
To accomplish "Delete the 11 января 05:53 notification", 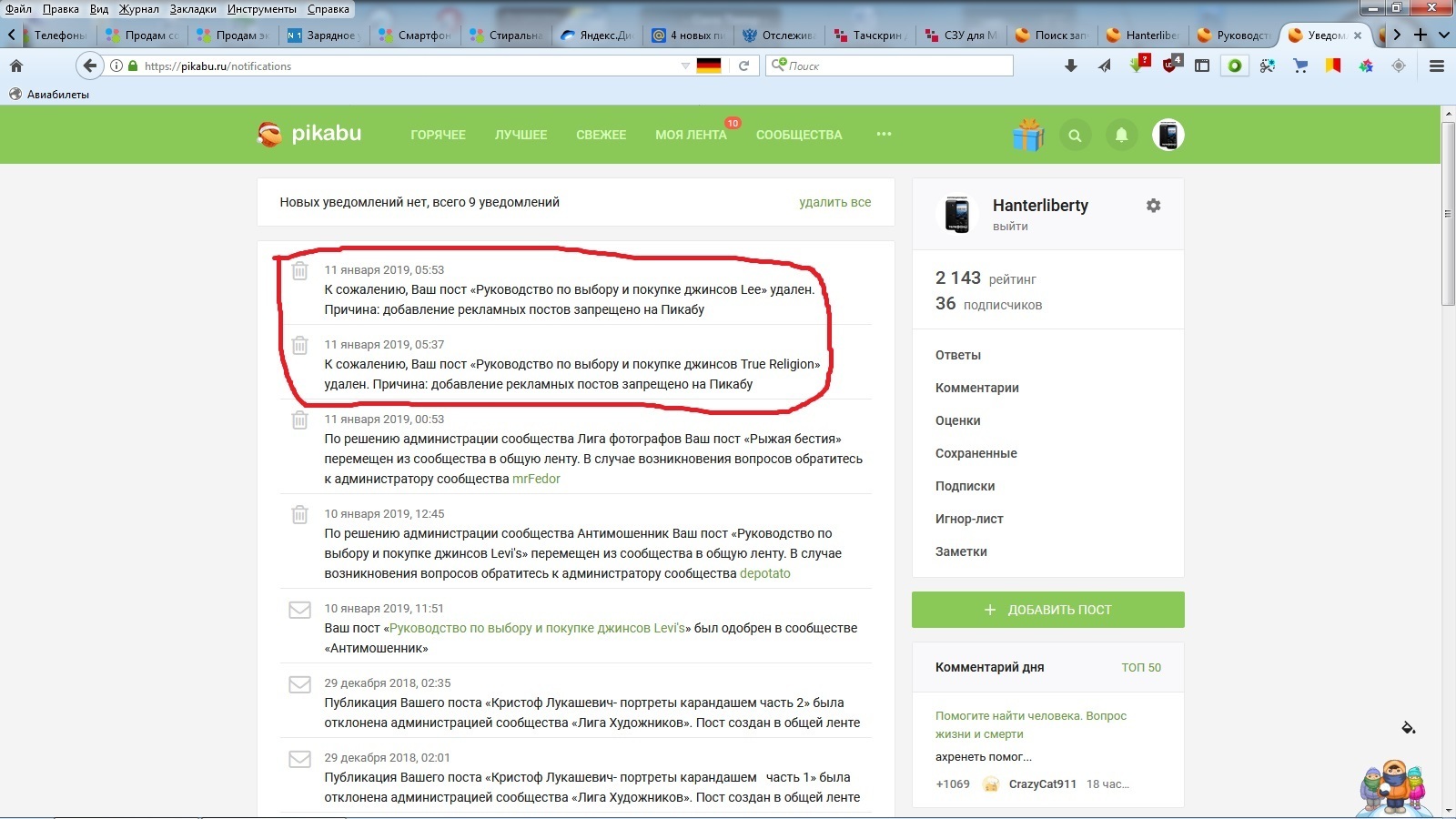I will click(299, 271).
